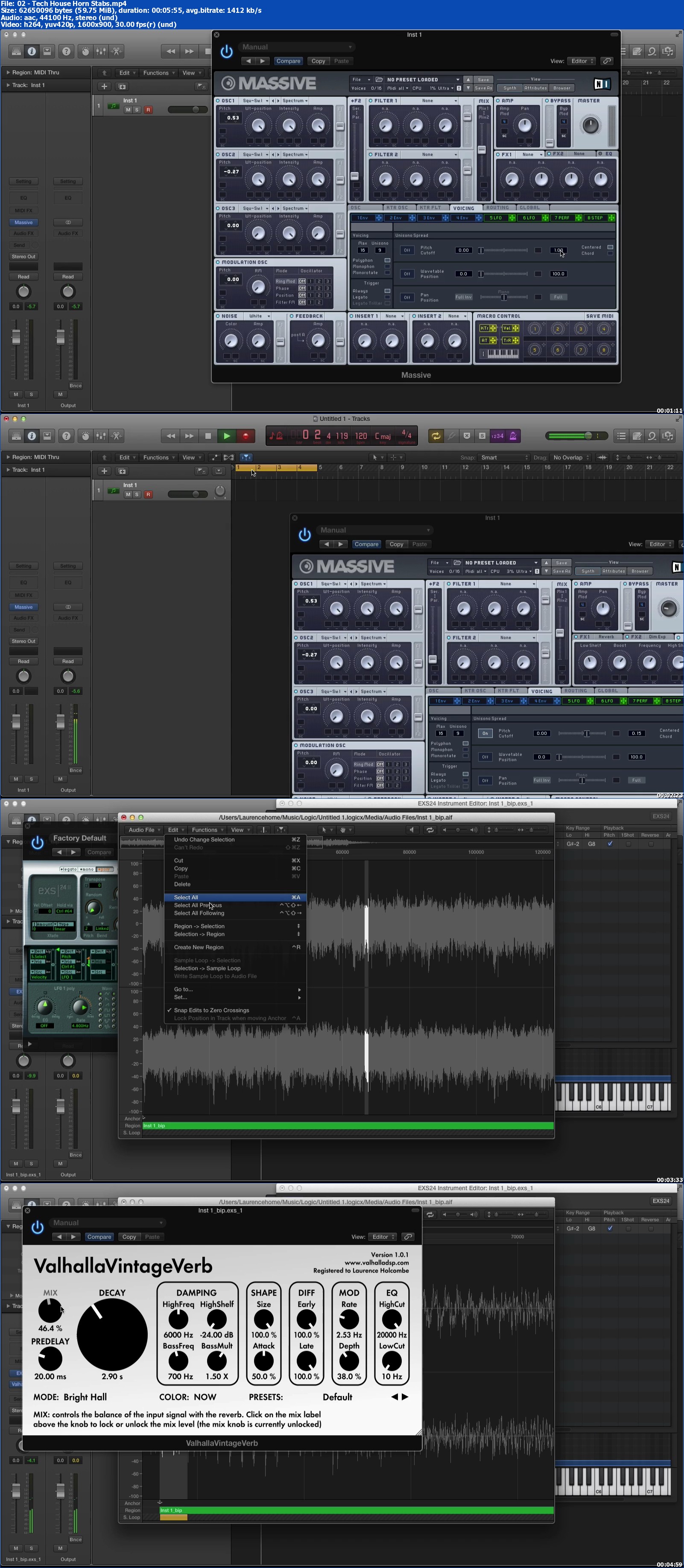Click Macro Control knob 8 in Massive
Screen dimensions: 684x1568
click(x=604, y=350)
